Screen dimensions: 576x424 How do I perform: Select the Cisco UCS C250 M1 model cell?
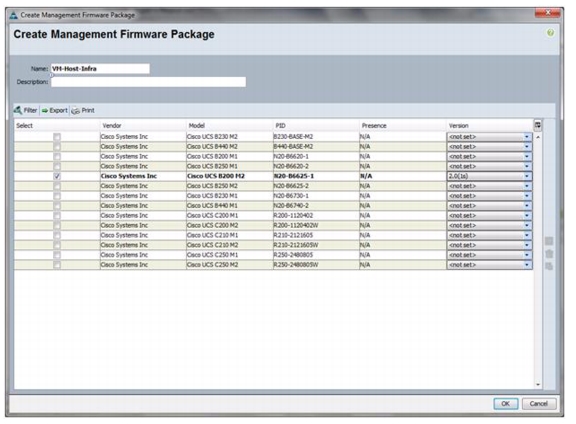(230, 255)
